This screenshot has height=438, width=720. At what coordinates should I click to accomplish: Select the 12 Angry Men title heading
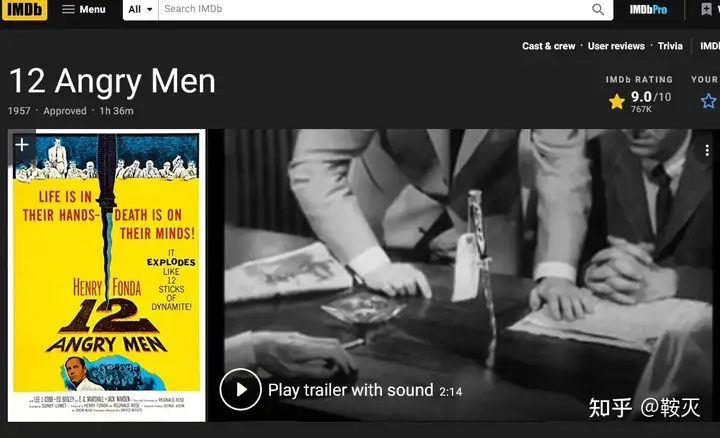[x=112, y=81]
